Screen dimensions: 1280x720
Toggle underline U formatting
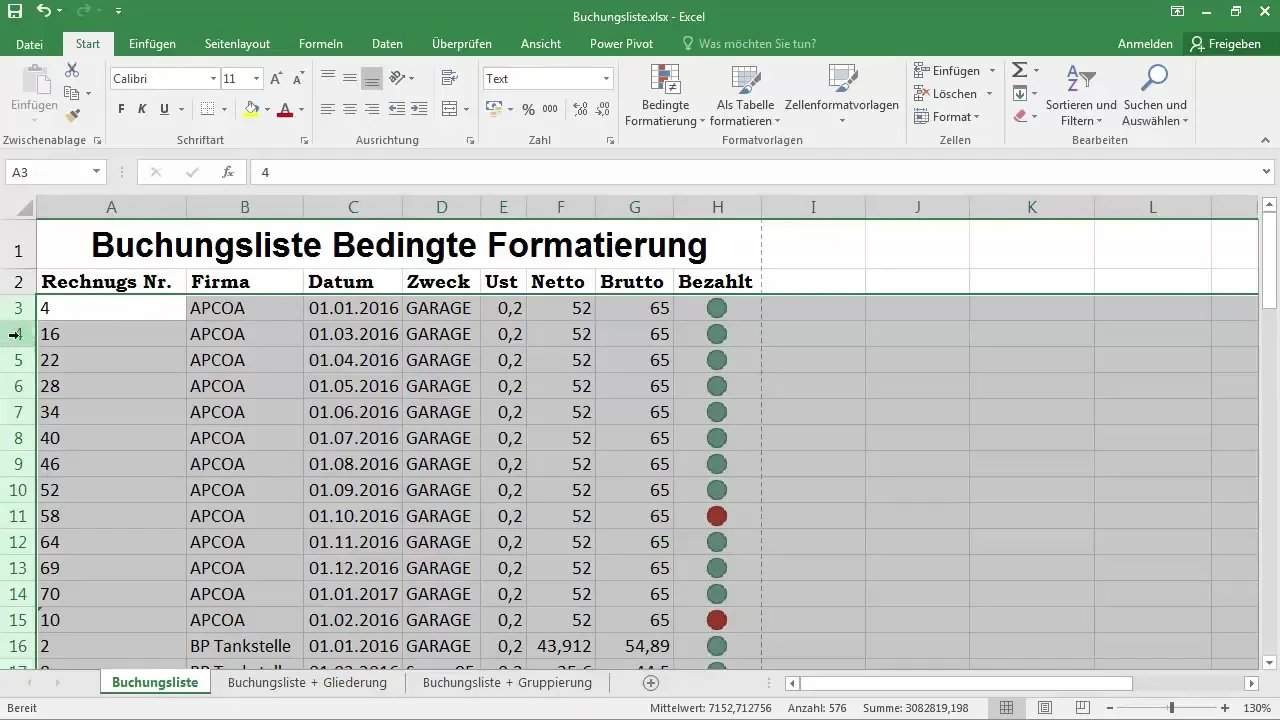pos(164,109)
